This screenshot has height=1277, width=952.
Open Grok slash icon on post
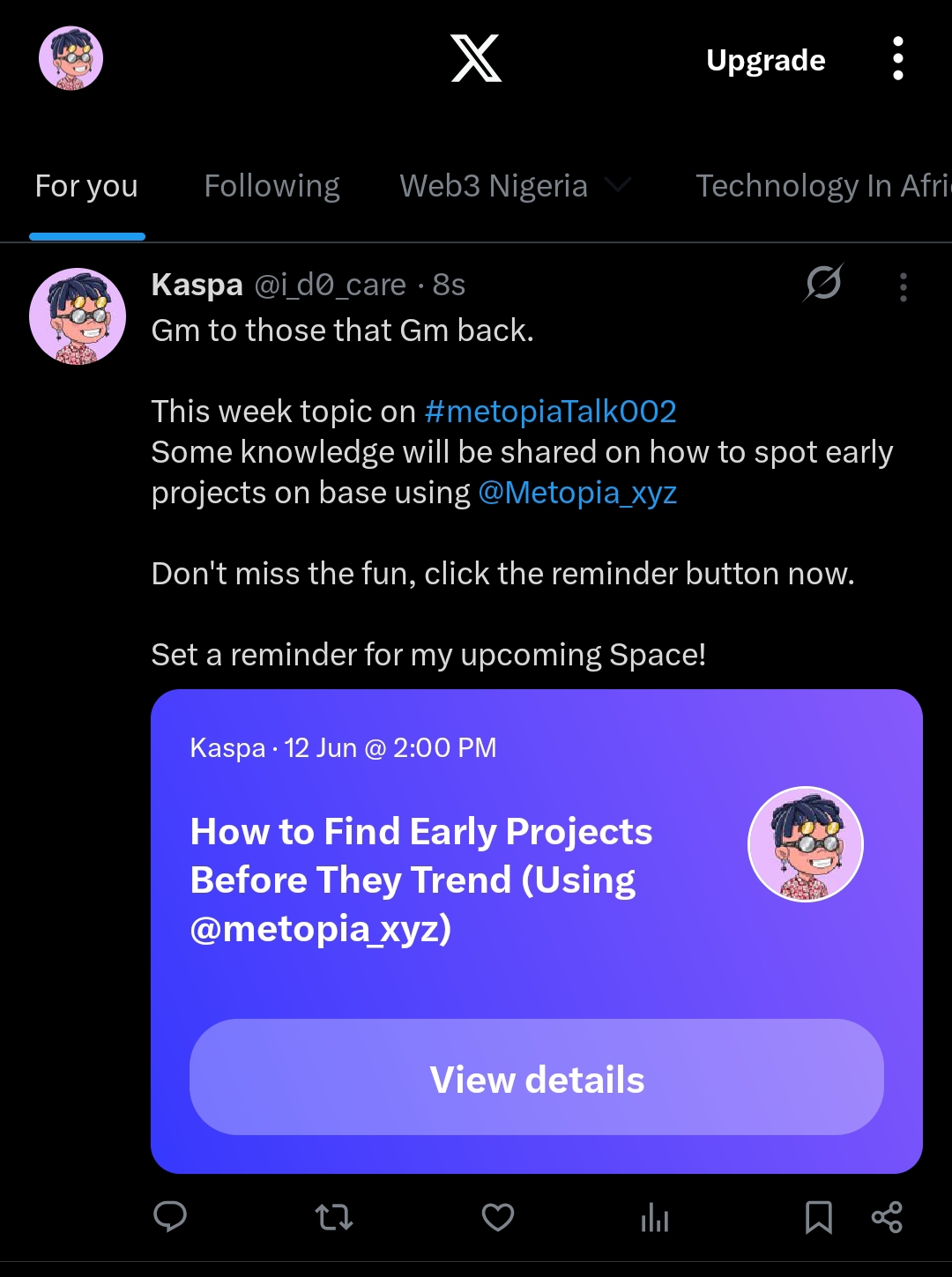pos(823,284)
